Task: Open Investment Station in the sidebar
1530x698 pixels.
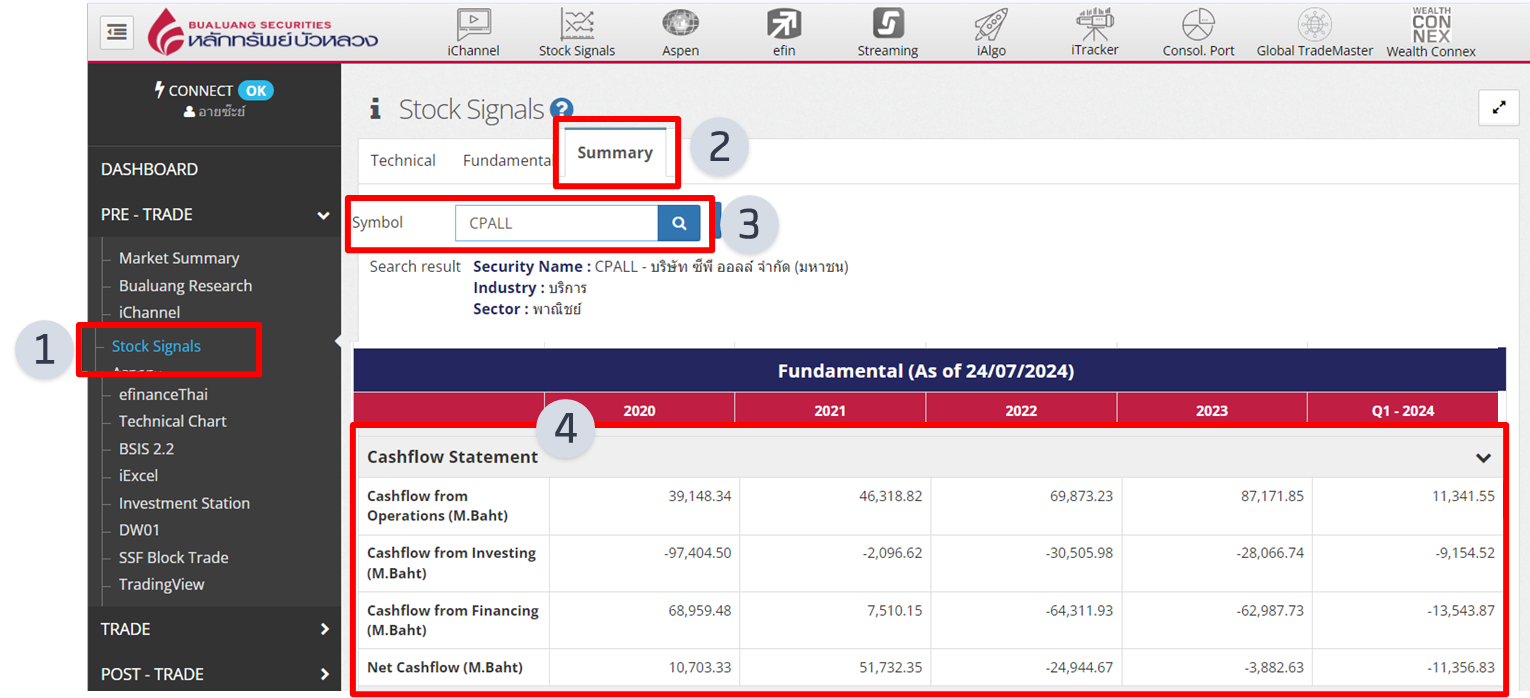Action: click(184, 504)
